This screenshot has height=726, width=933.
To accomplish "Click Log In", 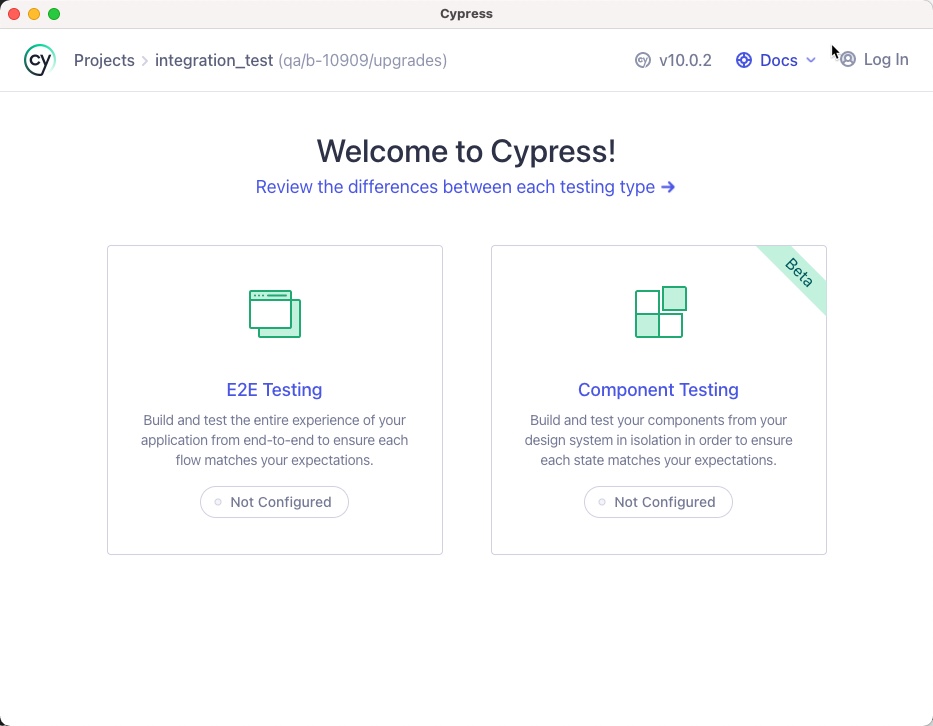I will 885,60.
